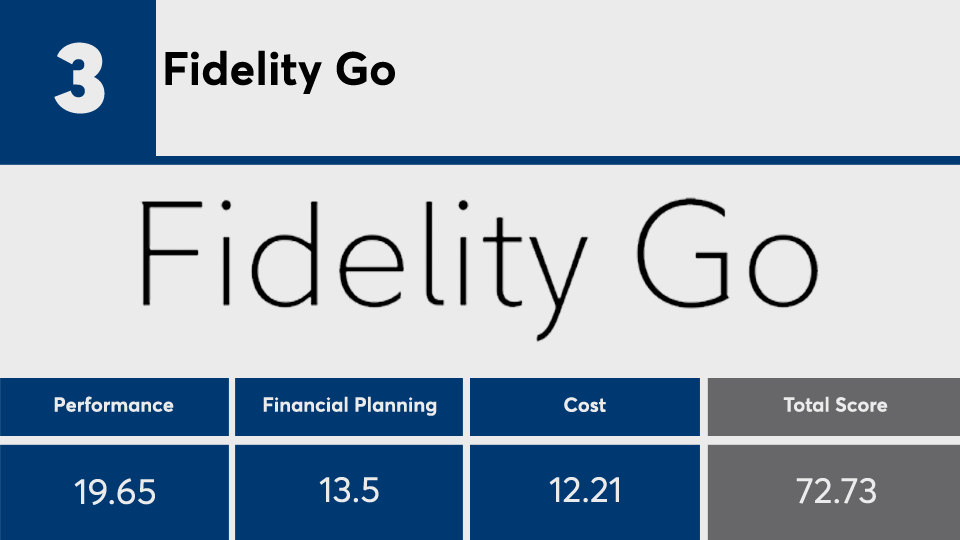Click the Performance score 19.65
Image resolution: width=960 pixels, height=540 pixels.
click(114, 492)
